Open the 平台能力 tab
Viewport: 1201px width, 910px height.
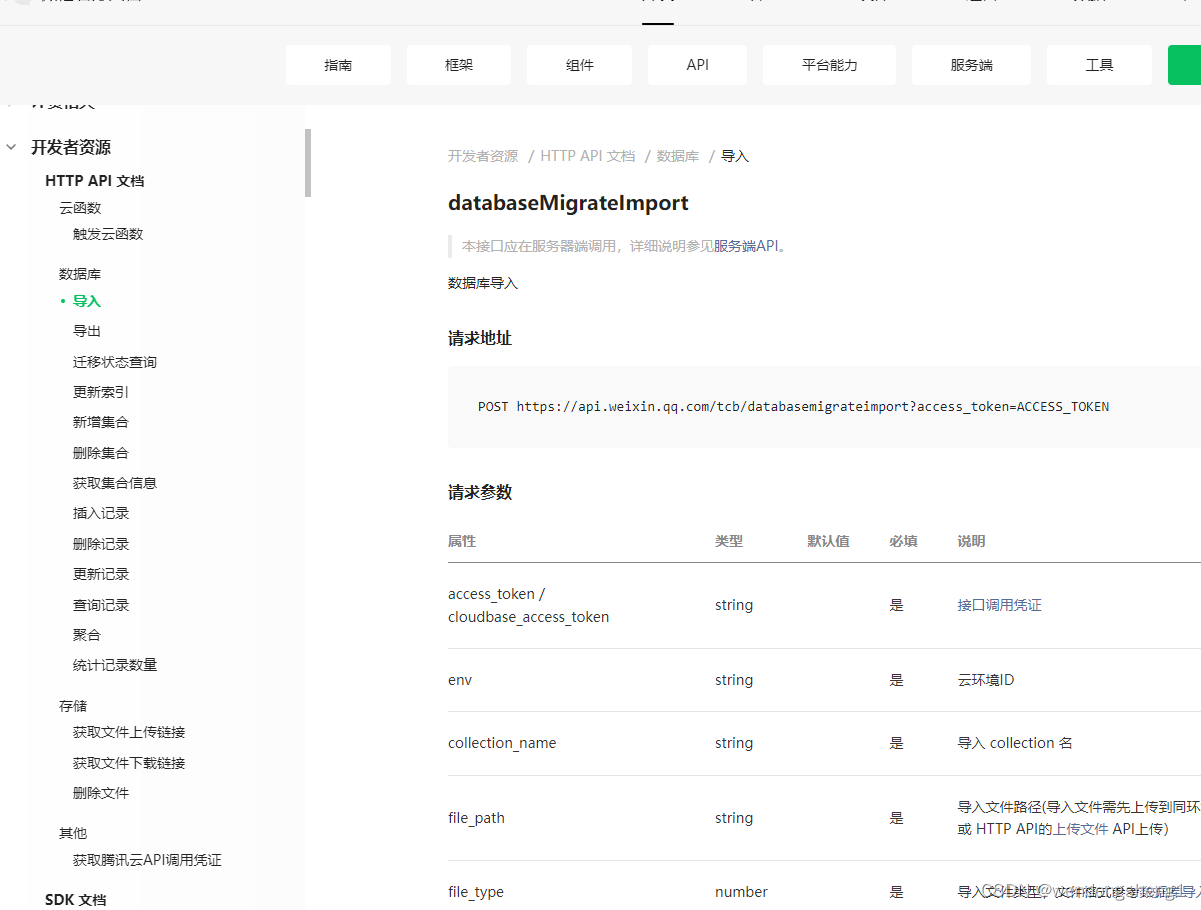point(830,65)
